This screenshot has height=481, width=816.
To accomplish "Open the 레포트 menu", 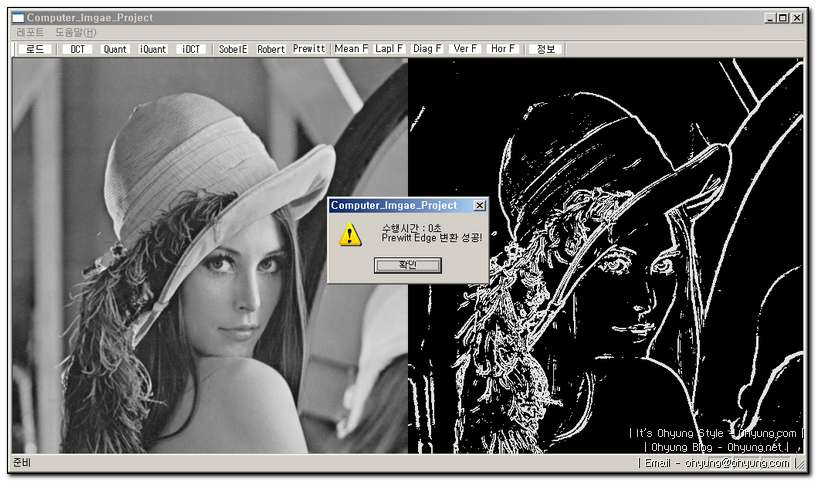I will (x=30, y=32).
